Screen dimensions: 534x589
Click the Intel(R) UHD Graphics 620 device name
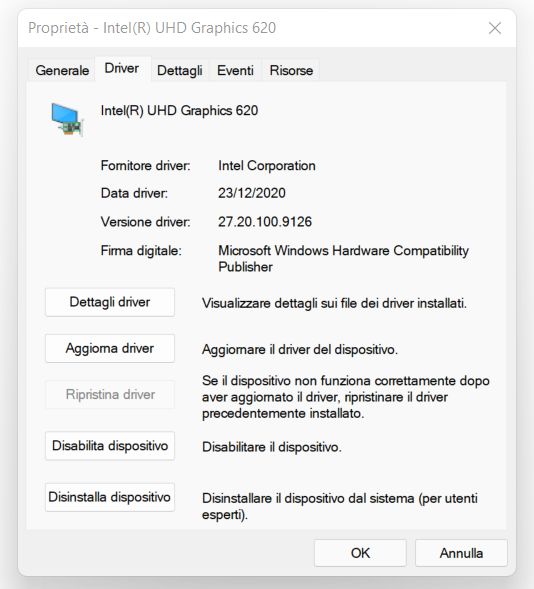(179, 110)
